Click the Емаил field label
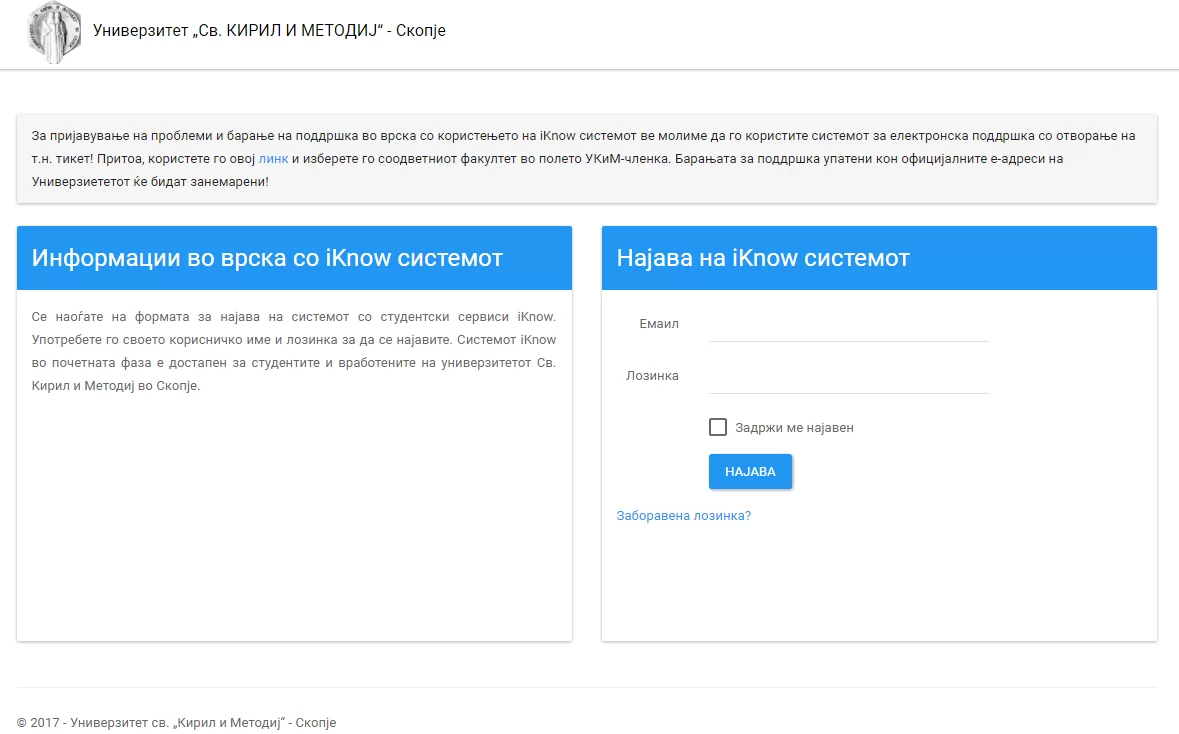 click(x=659, y=324)
